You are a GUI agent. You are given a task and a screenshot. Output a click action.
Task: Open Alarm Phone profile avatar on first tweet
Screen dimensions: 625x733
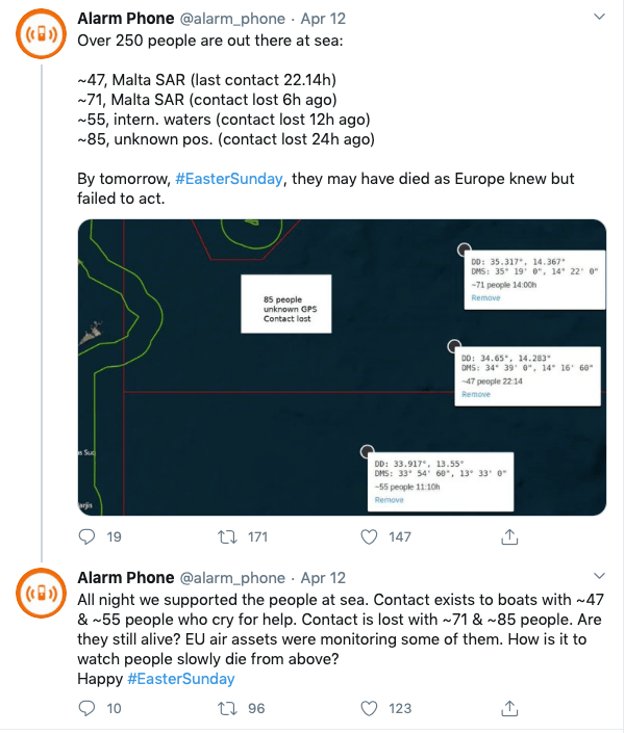[41, 36]
